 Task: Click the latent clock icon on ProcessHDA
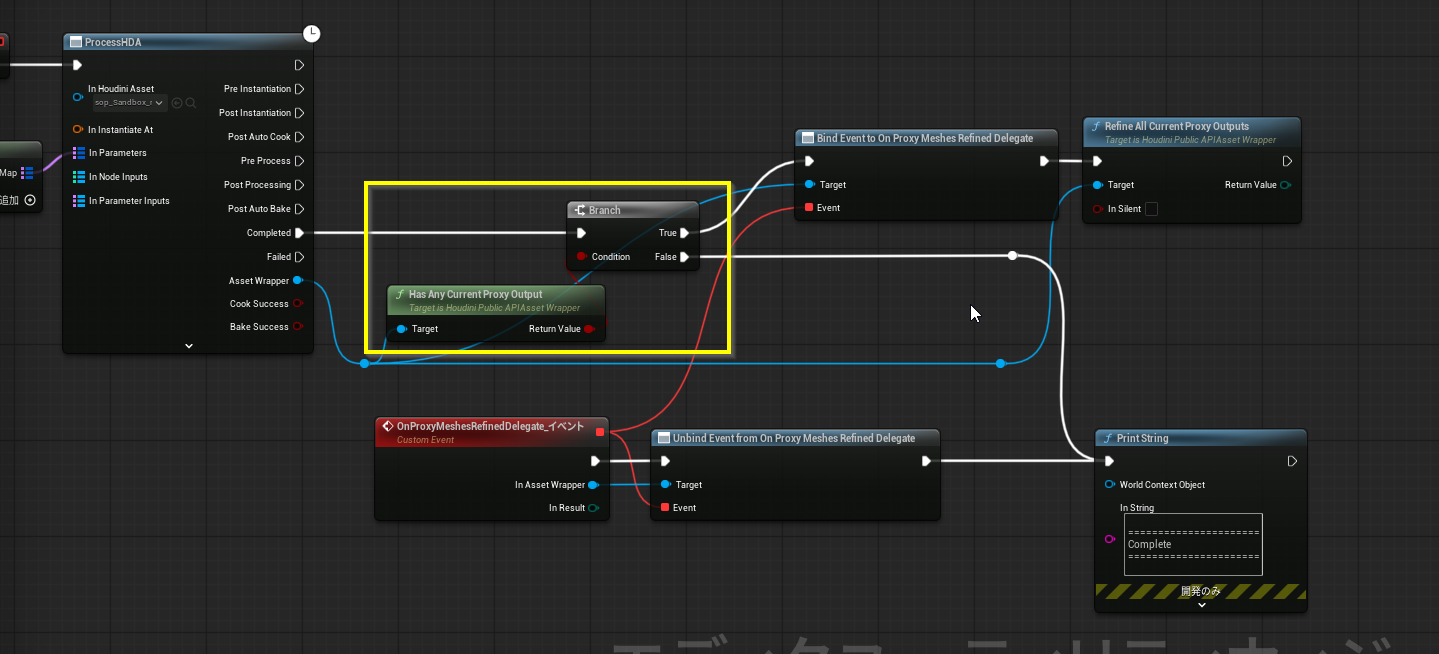pyautogui.click(x=312, y=34)
